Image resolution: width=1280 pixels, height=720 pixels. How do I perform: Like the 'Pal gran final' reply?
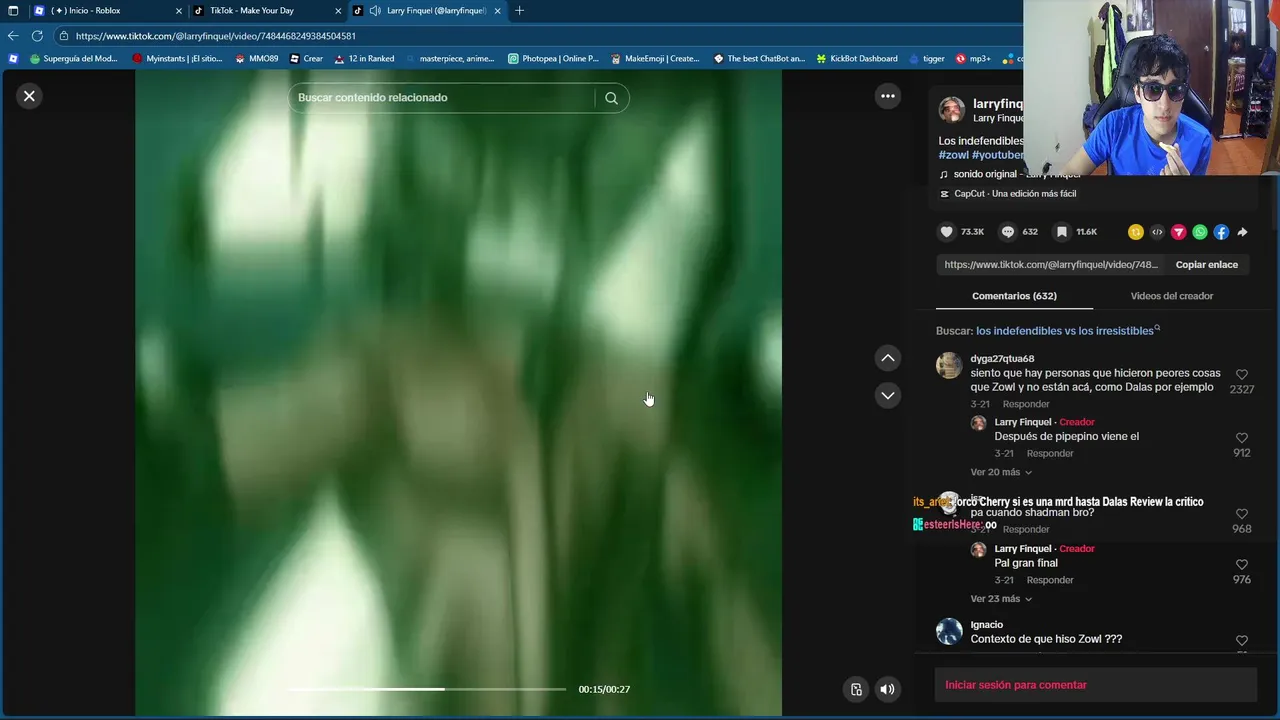point(1241,565)
